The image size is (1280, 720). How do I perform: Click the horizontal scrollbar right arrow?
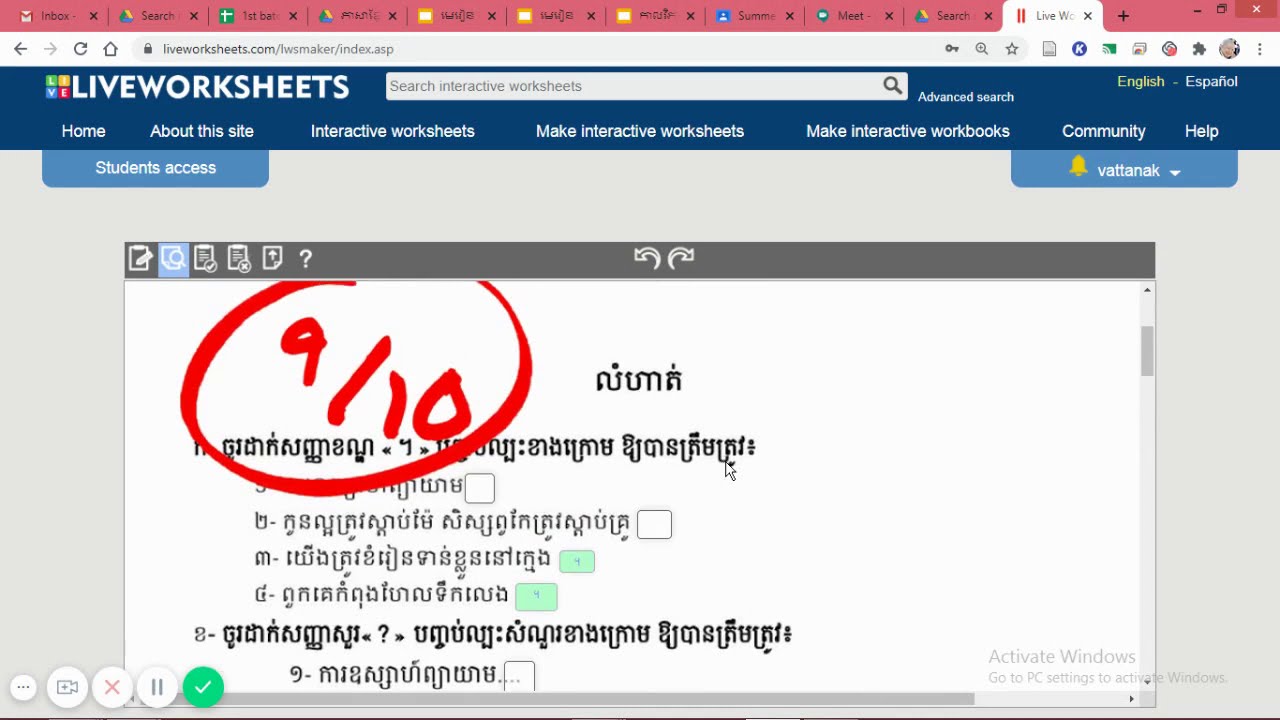click(1132, 699)
